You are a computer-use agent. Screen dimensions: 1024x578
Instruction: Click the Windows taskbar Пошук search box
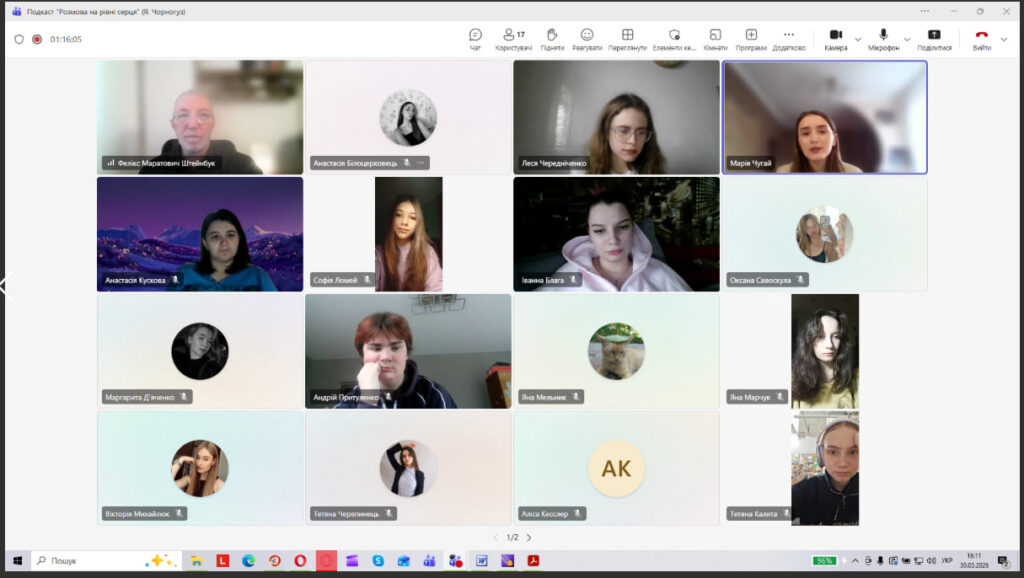pyautogui.click(x=90, y=561)
